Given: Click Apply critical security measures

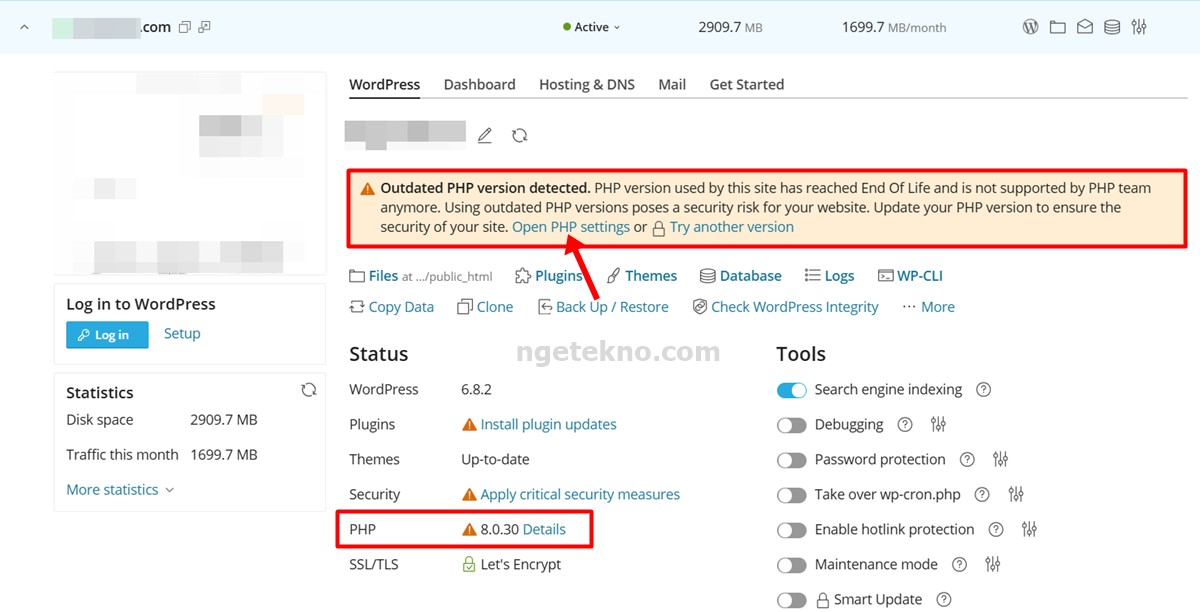Looking at the screenshot, I should click(x=580, y=495).
